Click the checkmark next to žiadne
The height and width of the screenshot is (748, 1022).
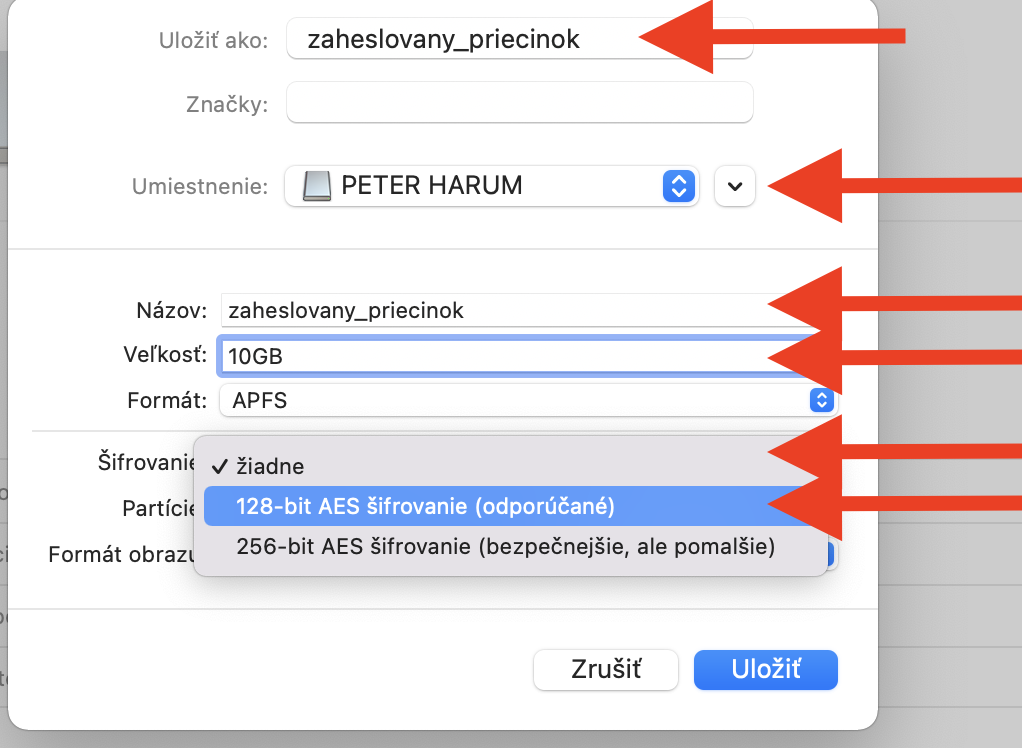[219, 467]
